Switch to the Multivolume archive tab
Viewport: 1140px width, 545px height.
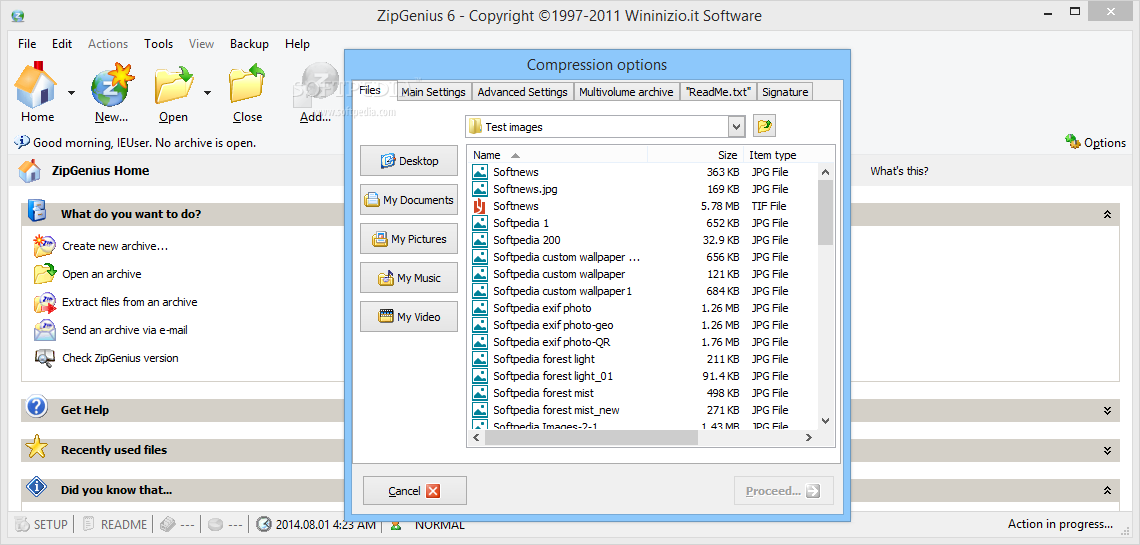[626, 92]
